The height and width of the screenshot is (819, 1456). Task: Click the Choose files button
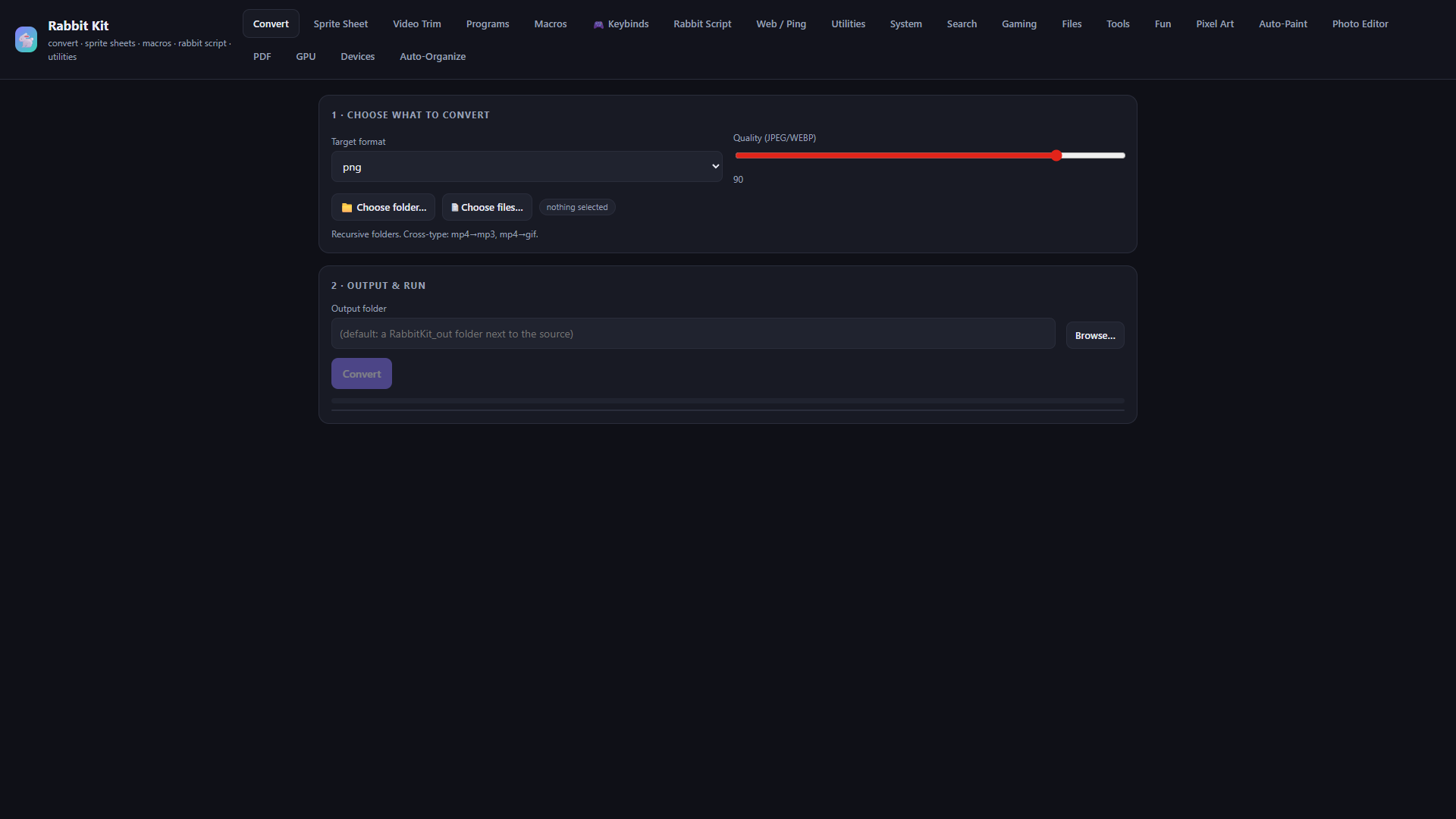pos(487,207)
